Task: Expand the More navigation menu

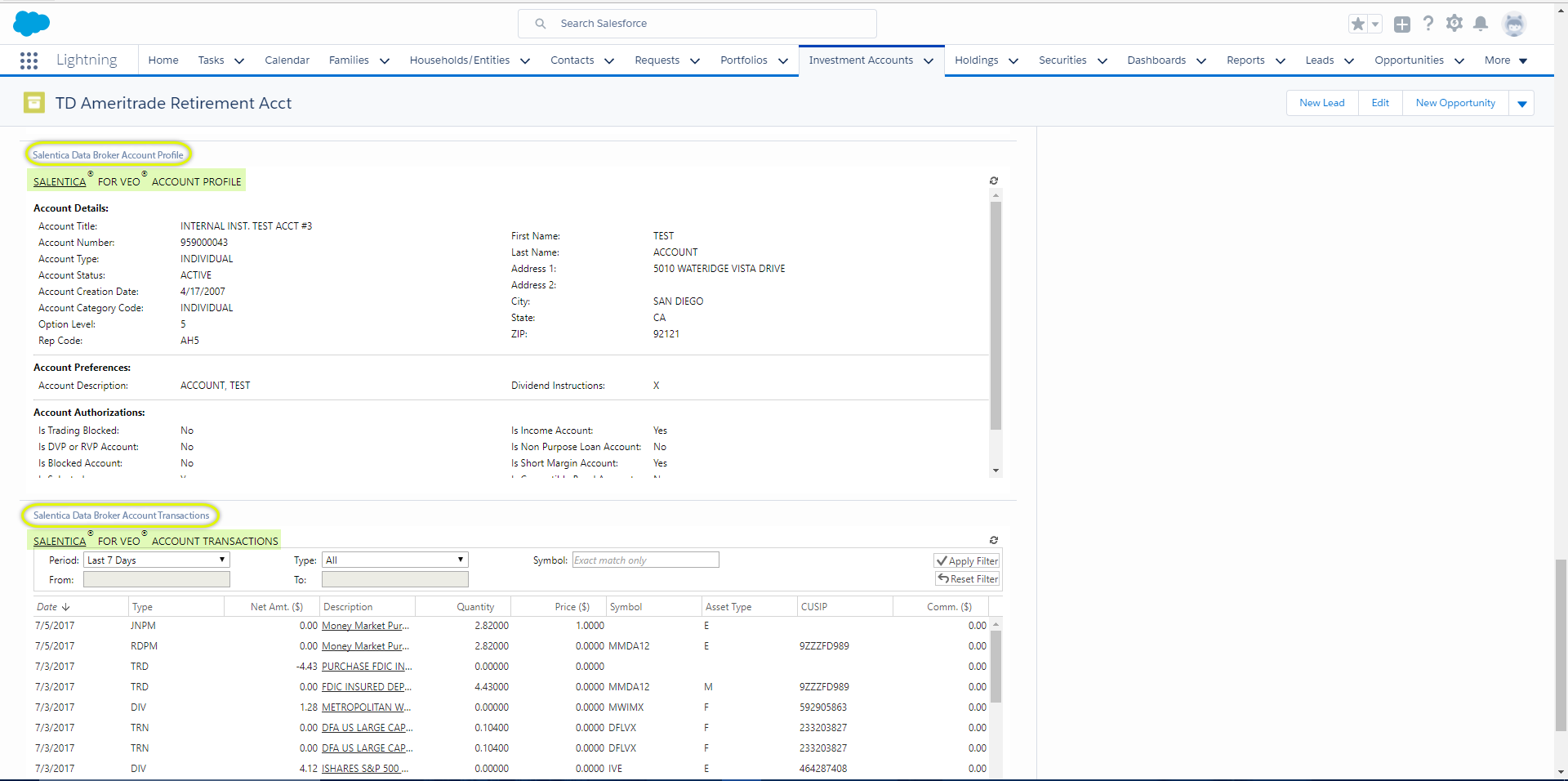Action: (1506, 60)
